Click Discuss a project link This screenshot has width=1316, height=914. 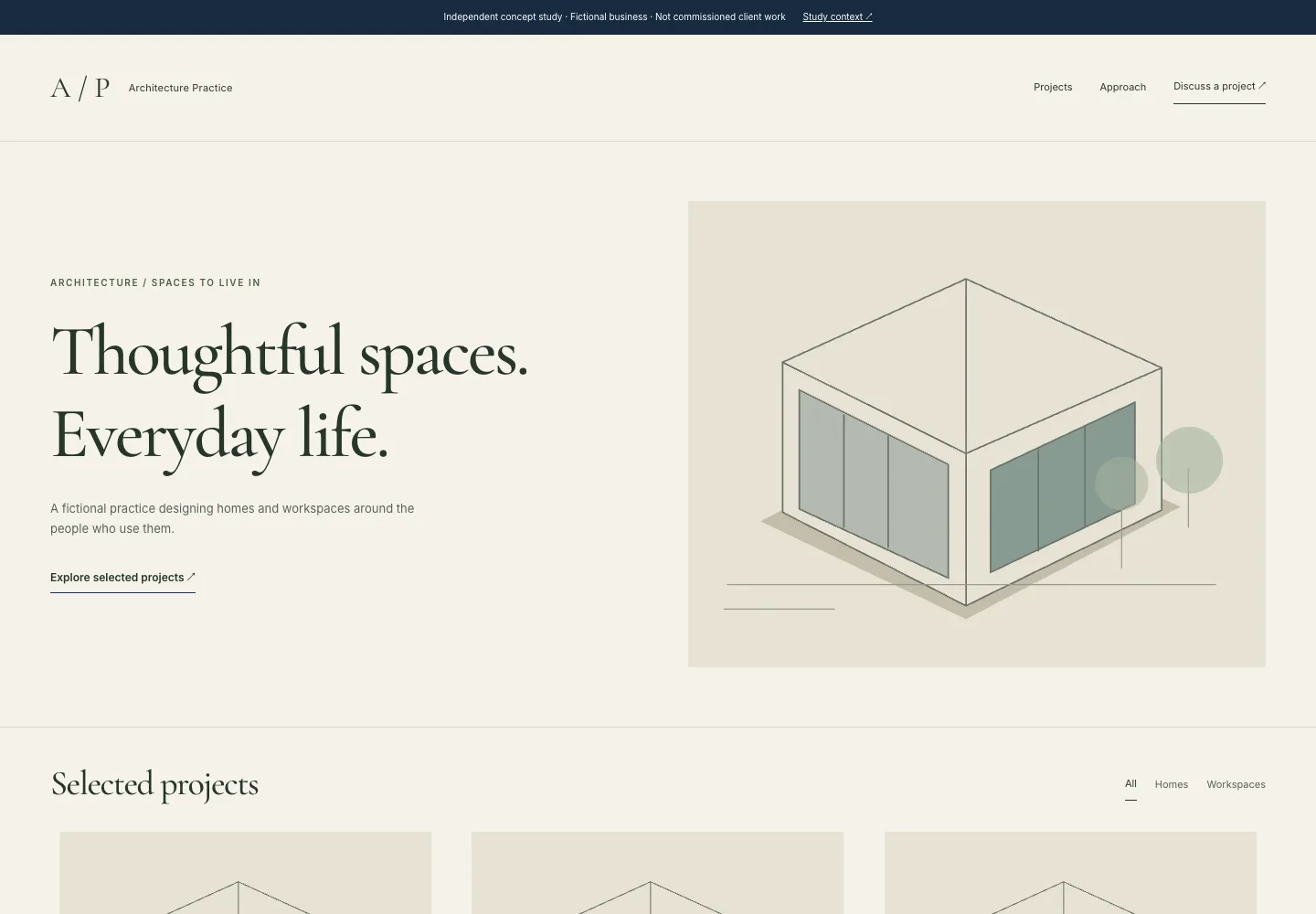(x=1219, y=87)
